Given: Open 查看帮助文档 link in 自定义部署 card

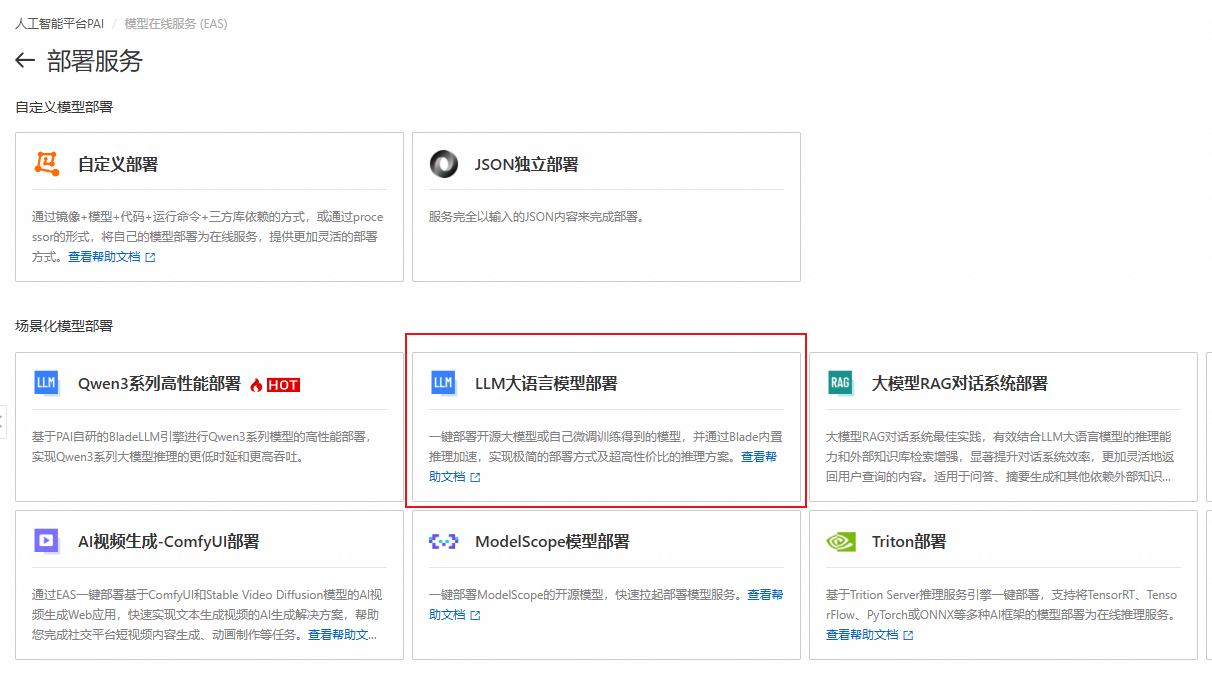Looking at the screenshot, I should point(111,257).
